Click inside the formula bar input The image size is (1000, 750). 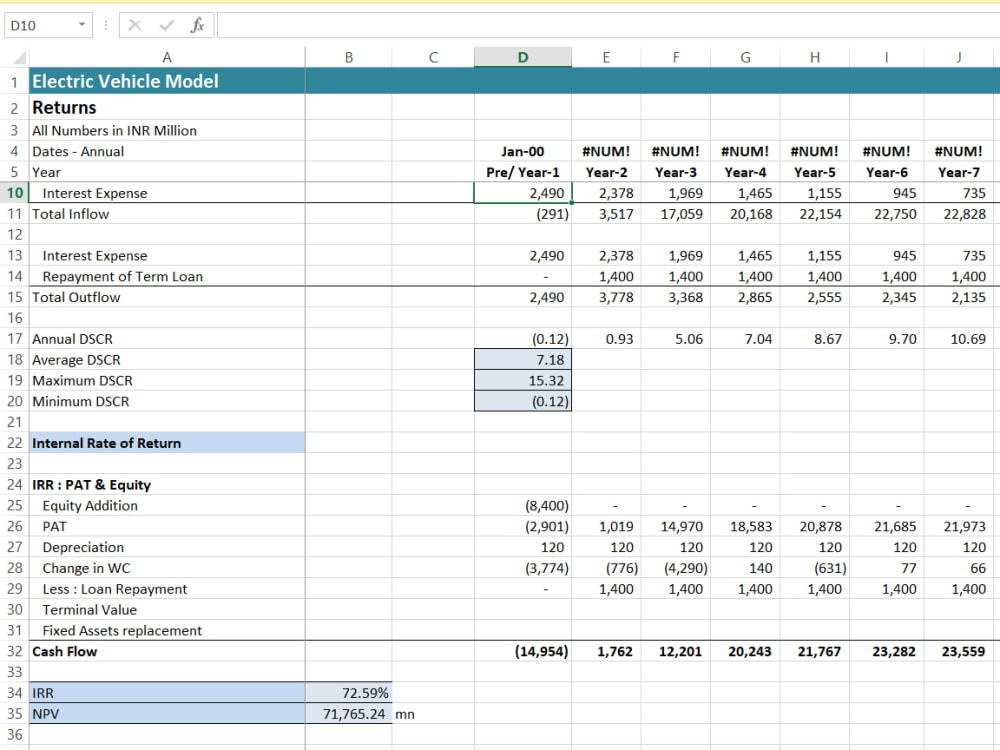608,26
